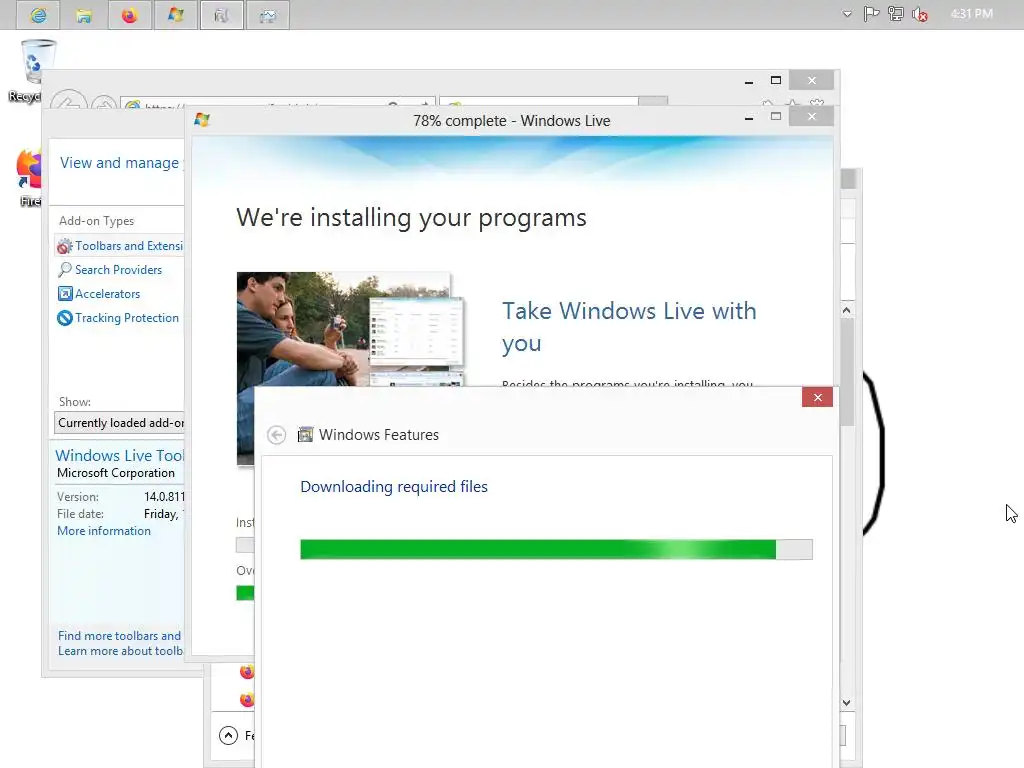1024x768 pixels.
Task: Show hidden tray icons arrow
Action: coord(847,14)
